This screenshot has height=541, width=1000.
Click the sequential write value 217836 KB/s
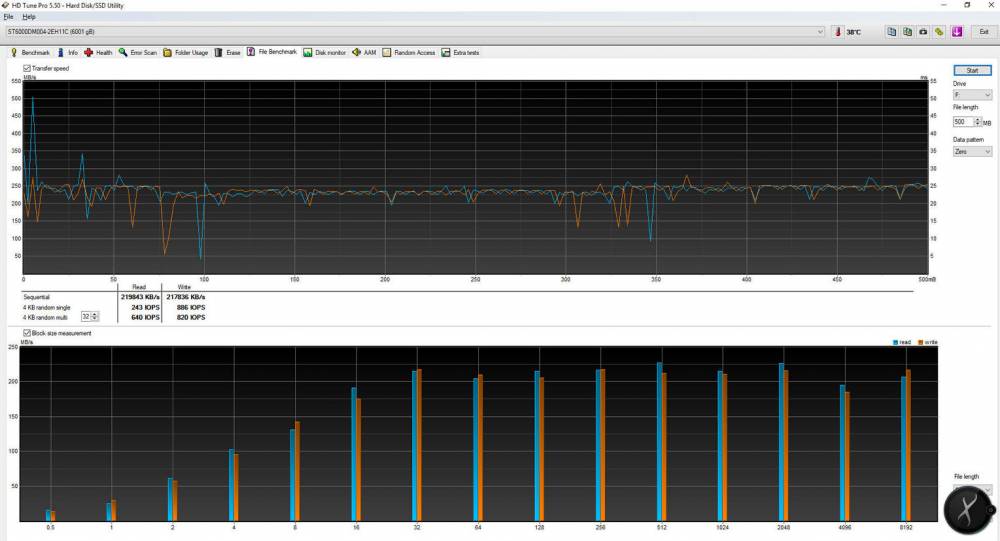pos(186,297)
